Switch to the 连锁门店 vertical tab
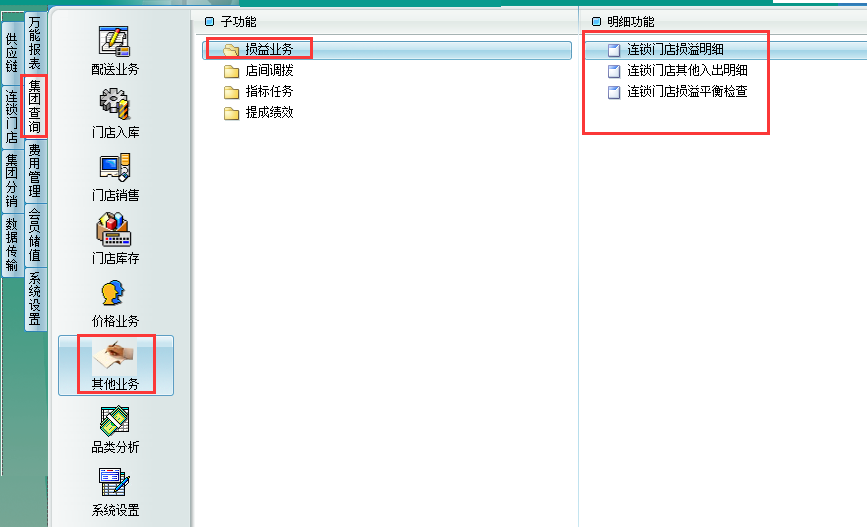The image size is (867, 527). [12, 117]
